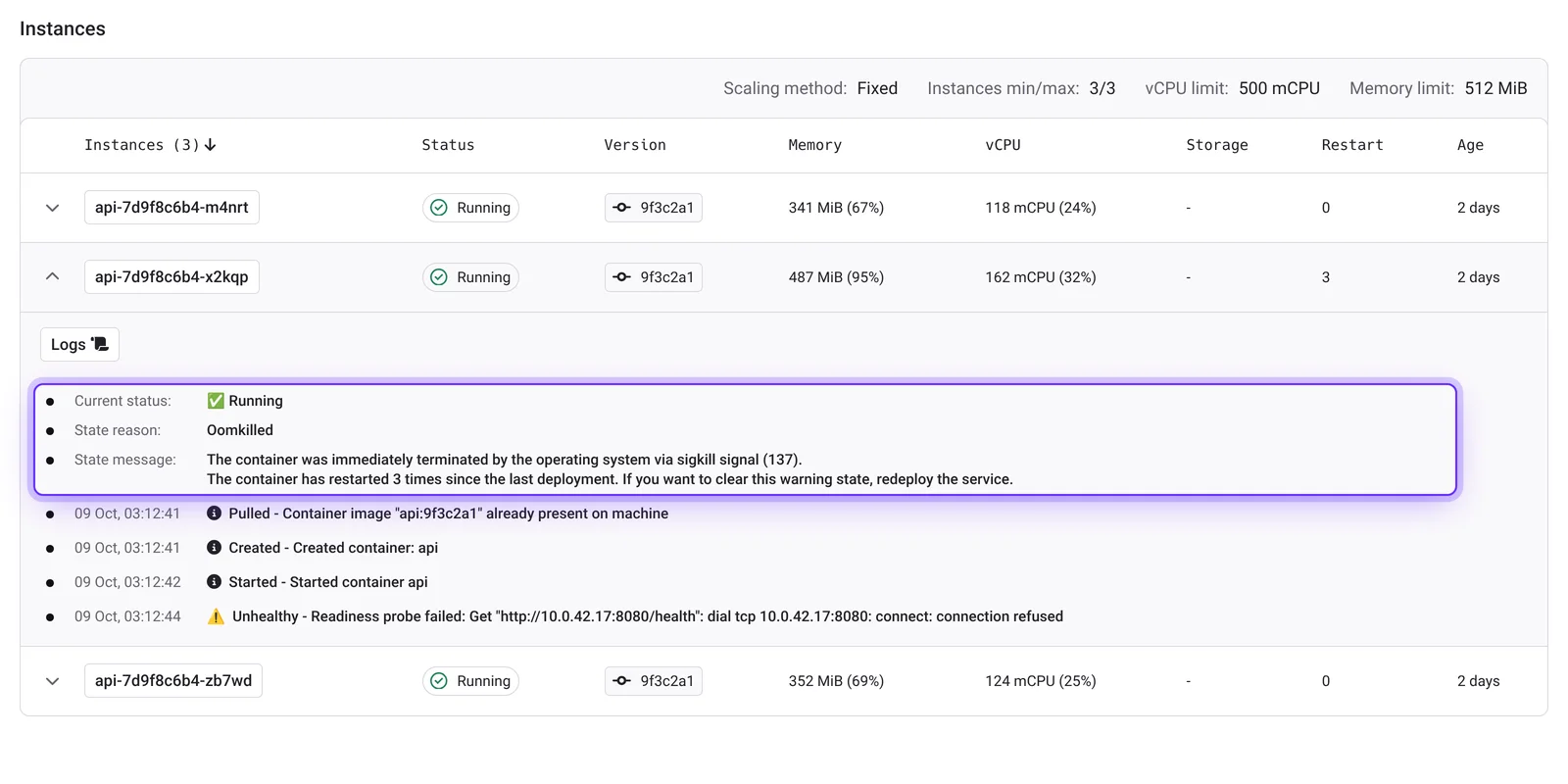1568x784 pixels.
Task: Click the sigkill signal (137) state message
Action: click(x=505, y=460)
